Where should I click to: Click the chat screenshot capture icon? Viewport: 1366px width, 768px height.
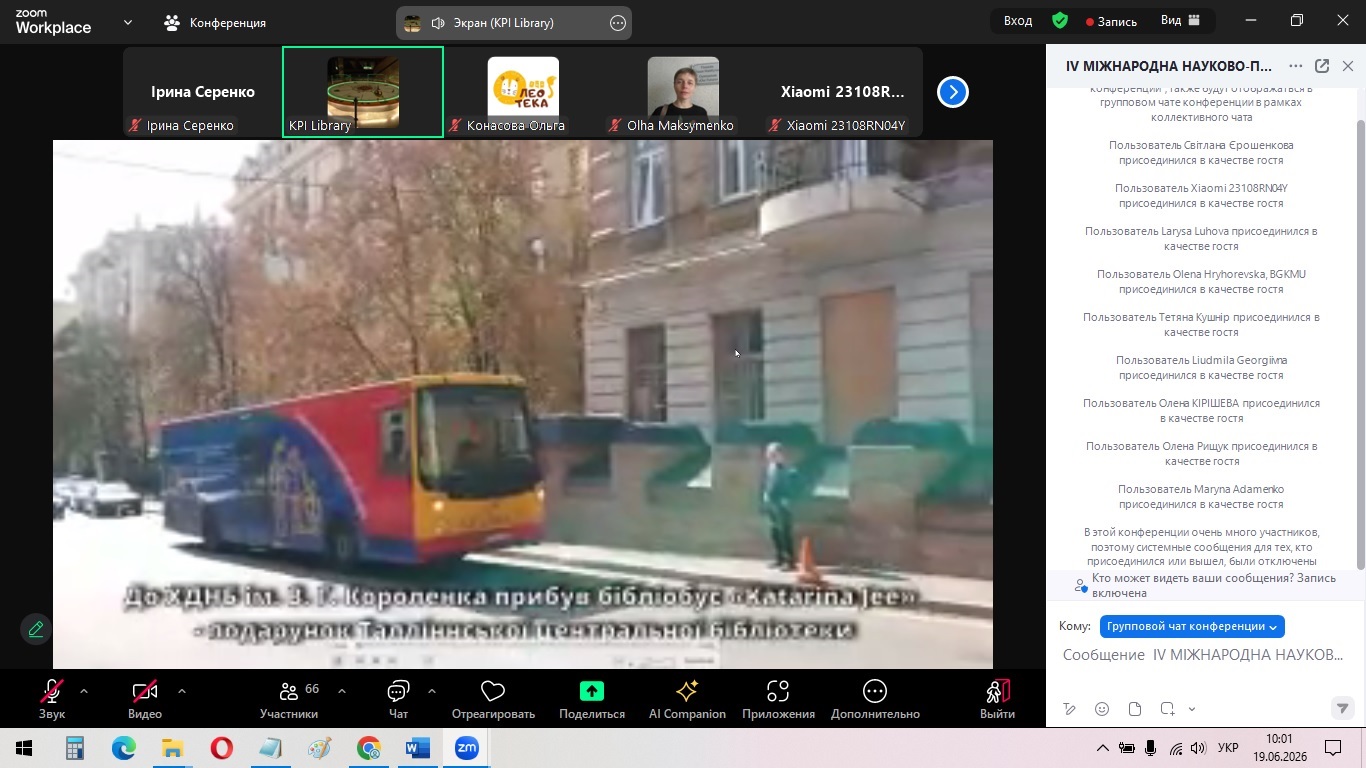tap(1167, 709)
